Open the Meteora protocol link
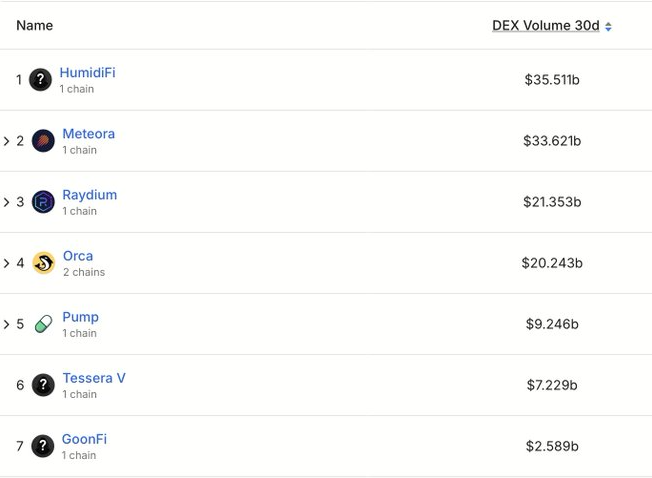This screenshot has height=478, width=652. 88,134
